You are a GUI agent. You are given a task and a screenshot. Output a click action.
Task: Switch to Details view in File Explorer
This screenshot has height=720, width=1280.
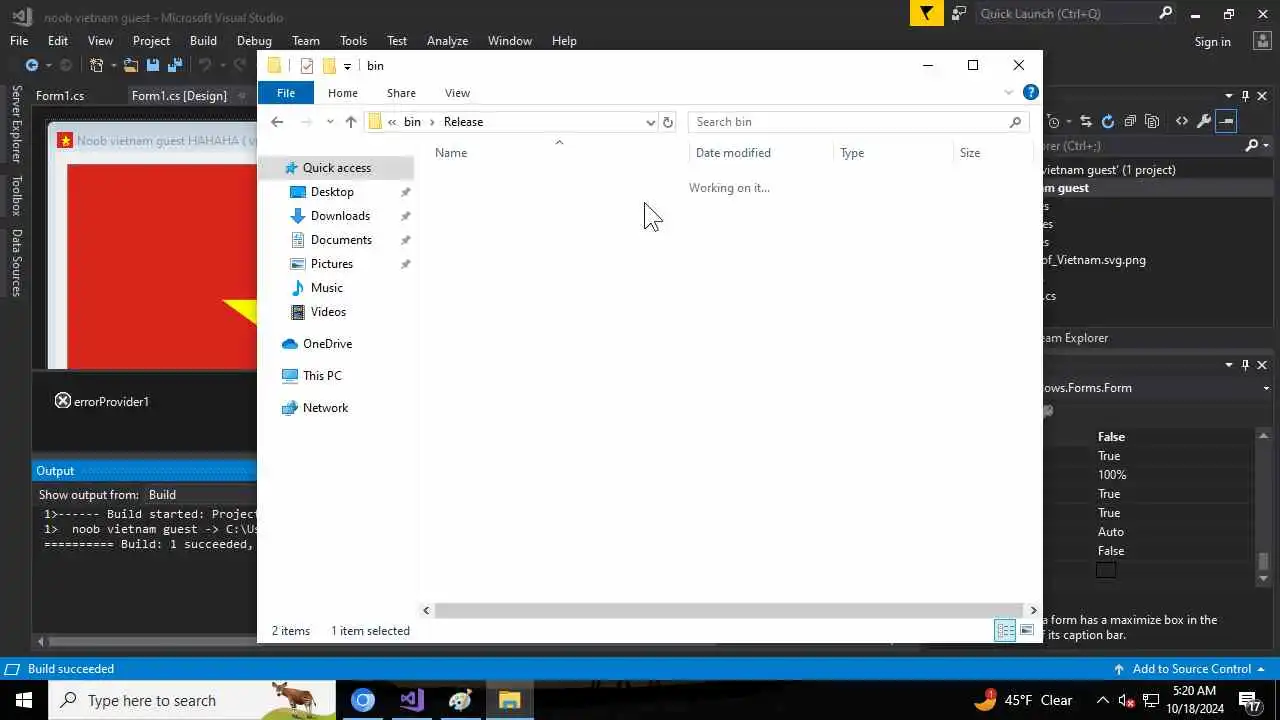point(1005,630)
